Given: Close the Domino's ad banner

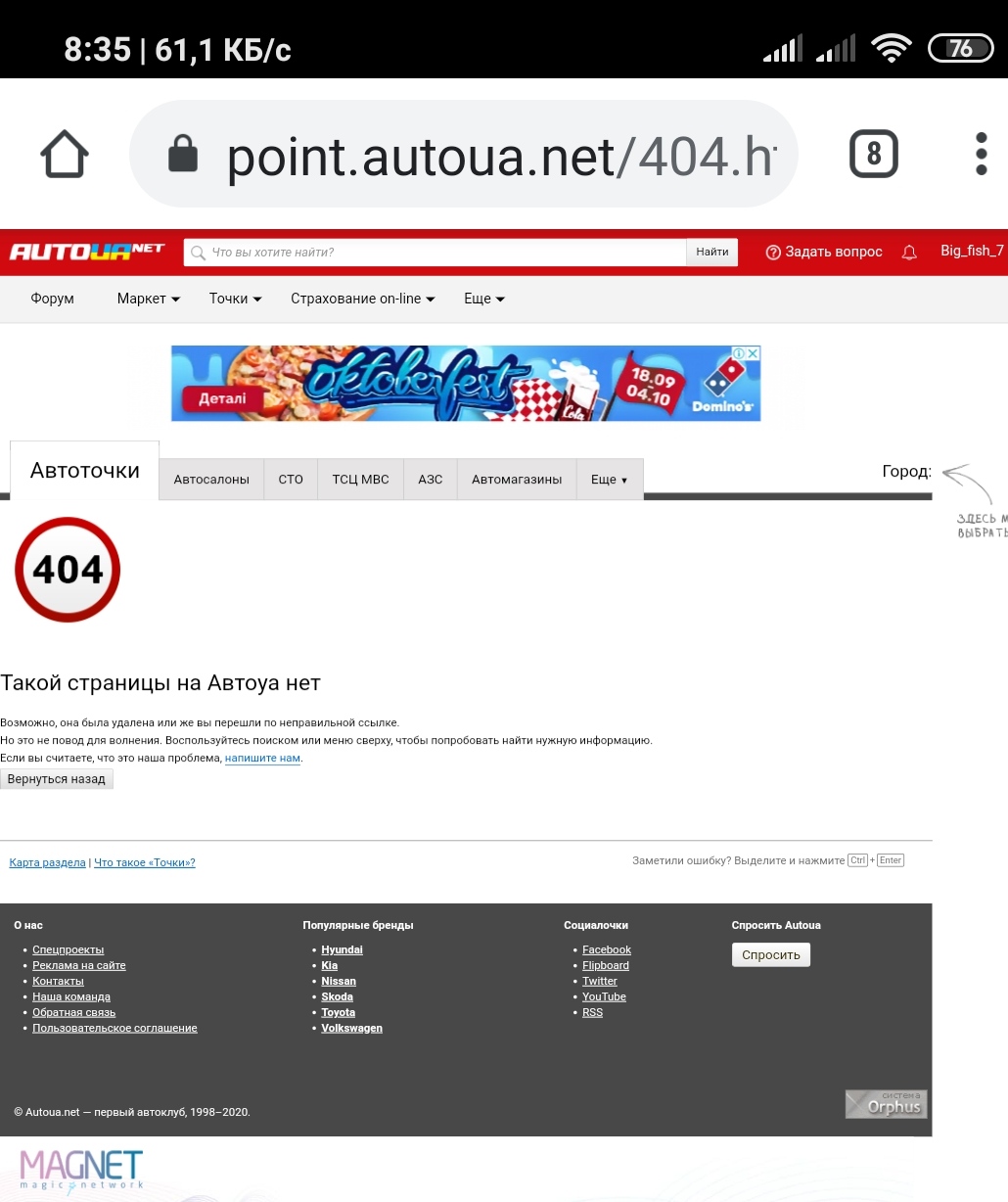Looking at the screenshot, I should coord(753,353).
